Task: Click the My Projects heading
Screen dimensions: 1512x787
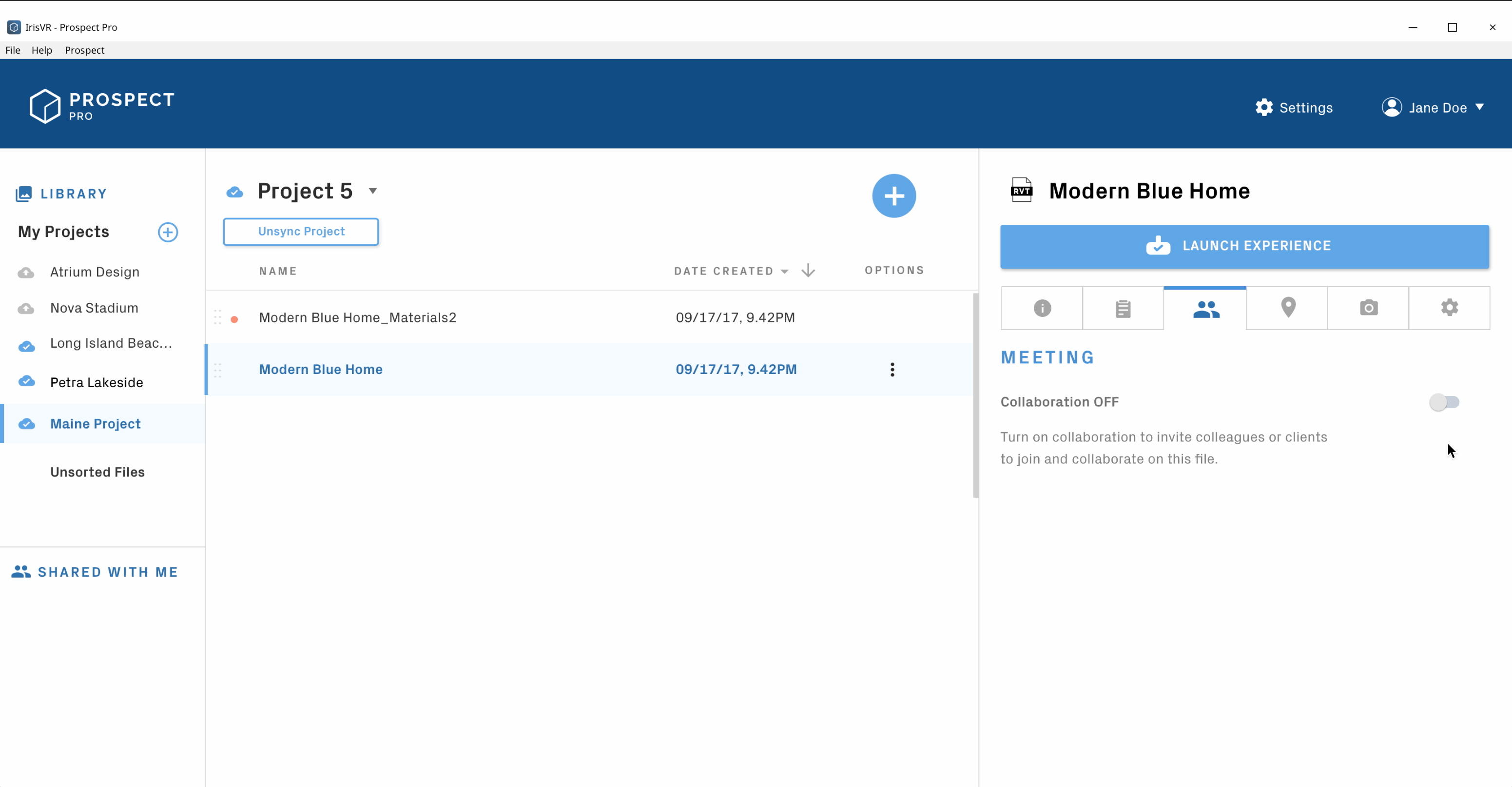Action: [x=63, y=232]
